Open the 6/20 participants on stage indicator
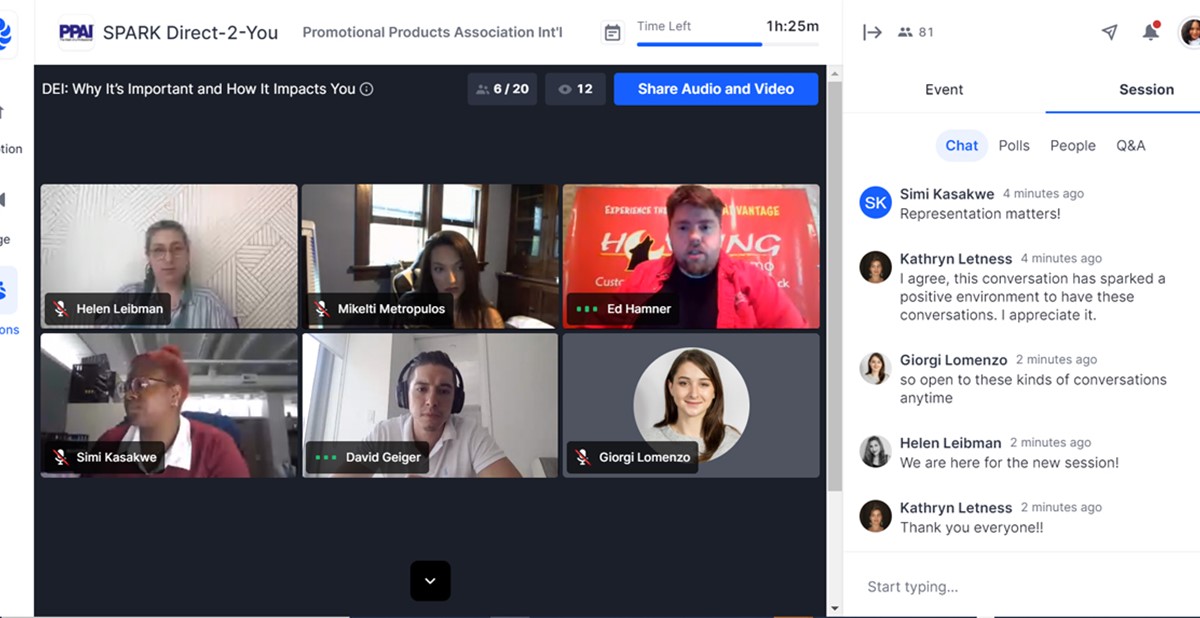This screenshot has width=1200, height=618. click(x=502, y=89)
